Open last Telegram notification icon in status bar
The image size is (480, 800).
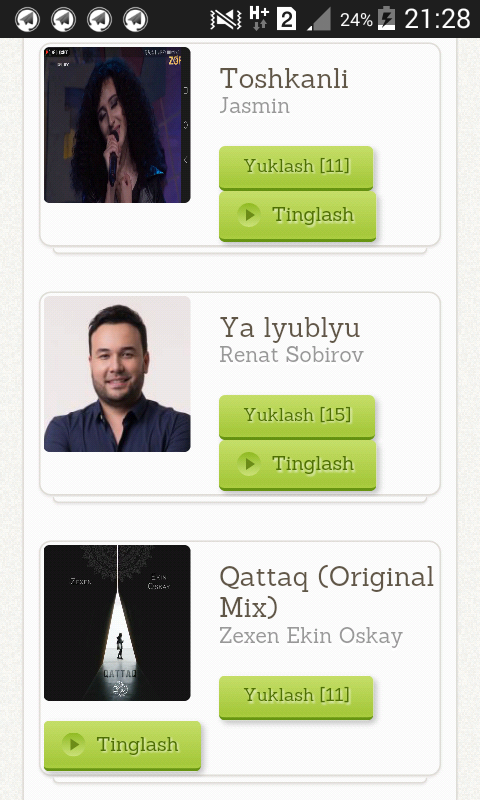tap(136, 19)
